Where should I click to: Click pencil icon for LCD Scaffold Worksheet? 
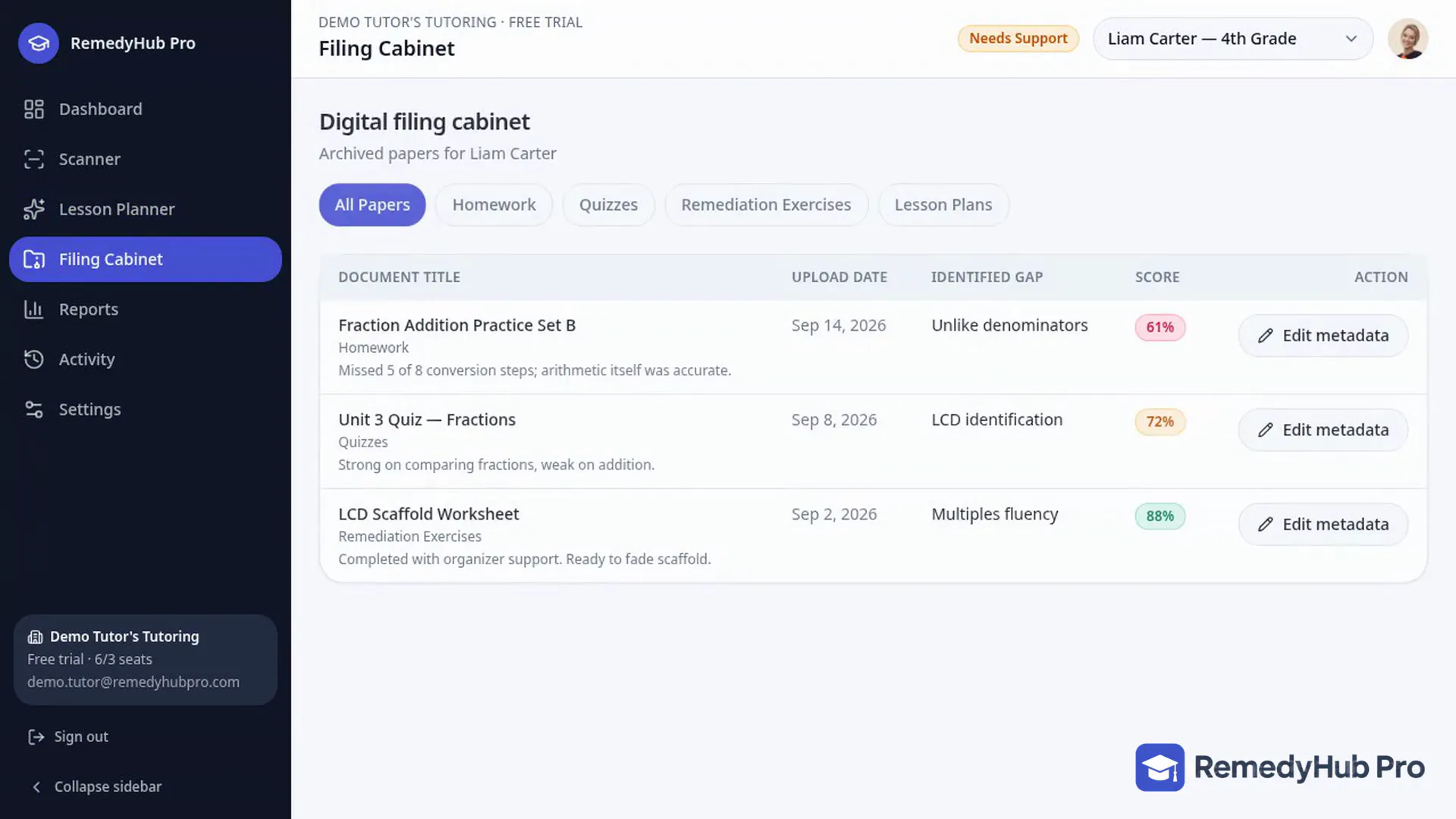[x=1266, y=525]
